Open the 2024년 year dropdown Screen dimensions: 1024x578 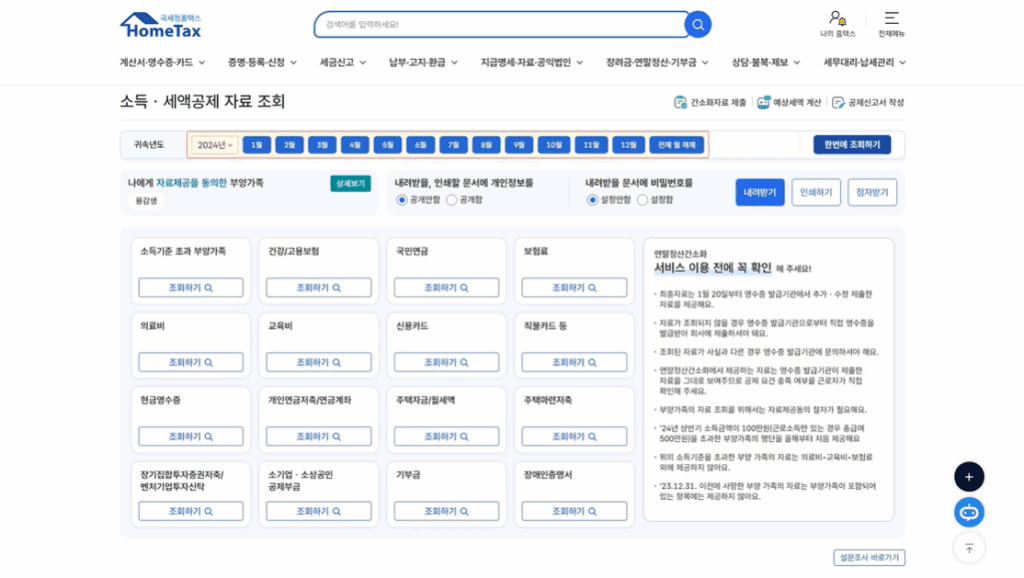pyautogui.click(x=215, y=144)
